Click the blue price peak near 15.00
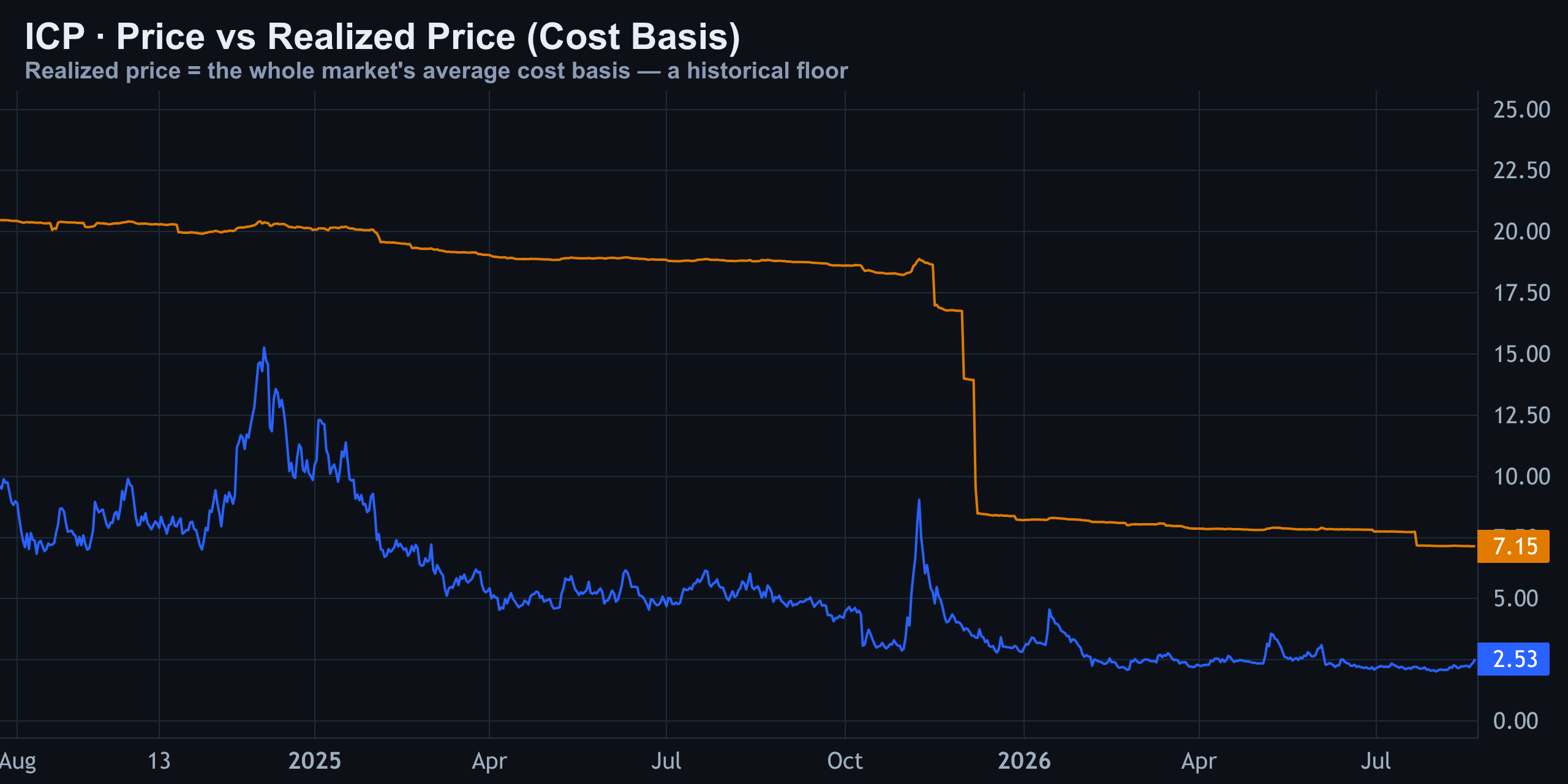Image resolution: width=1568 pixels, height=784 pixels. (264, 348)
